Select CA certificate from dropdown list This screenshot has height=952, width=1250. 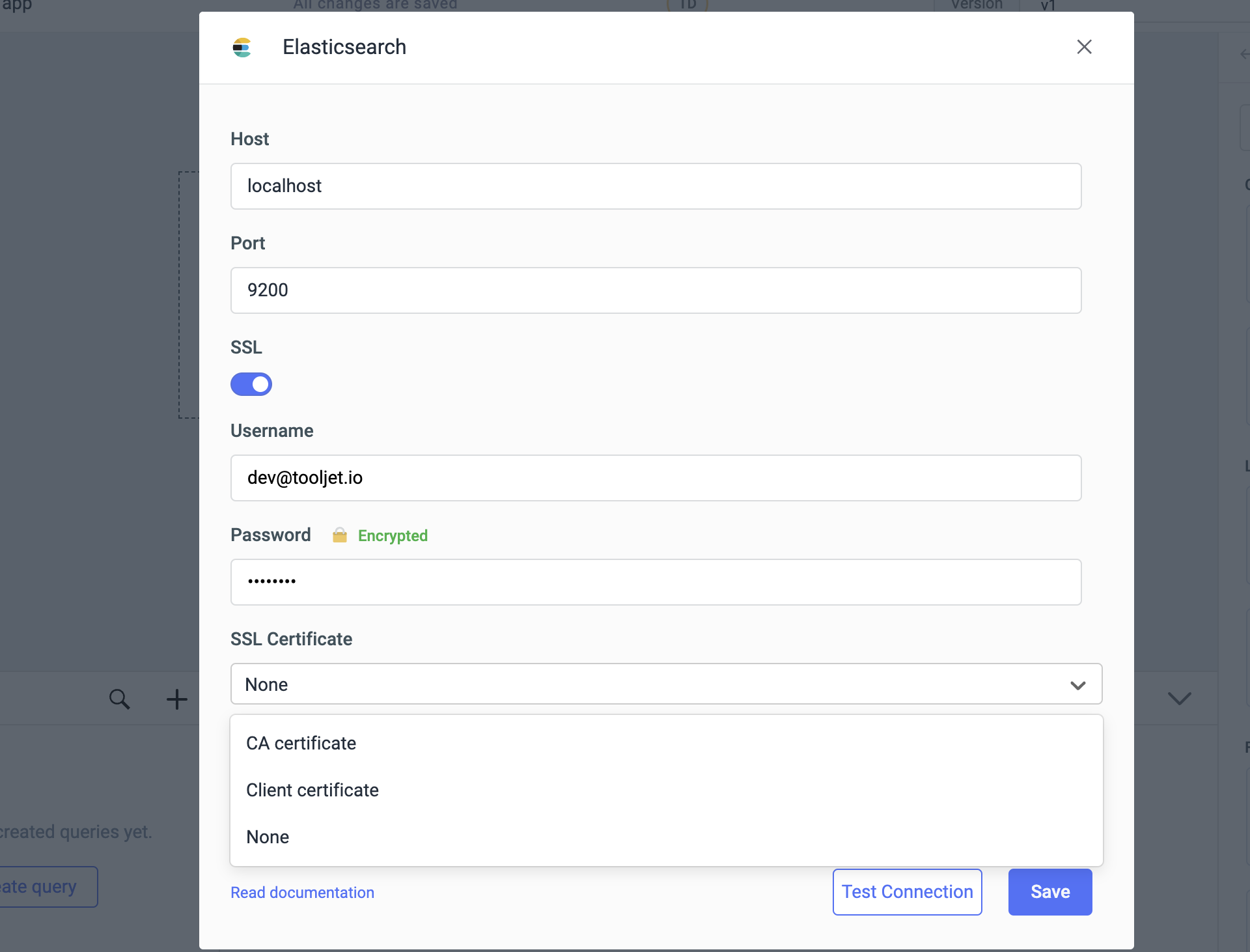[x=300, y=743]
